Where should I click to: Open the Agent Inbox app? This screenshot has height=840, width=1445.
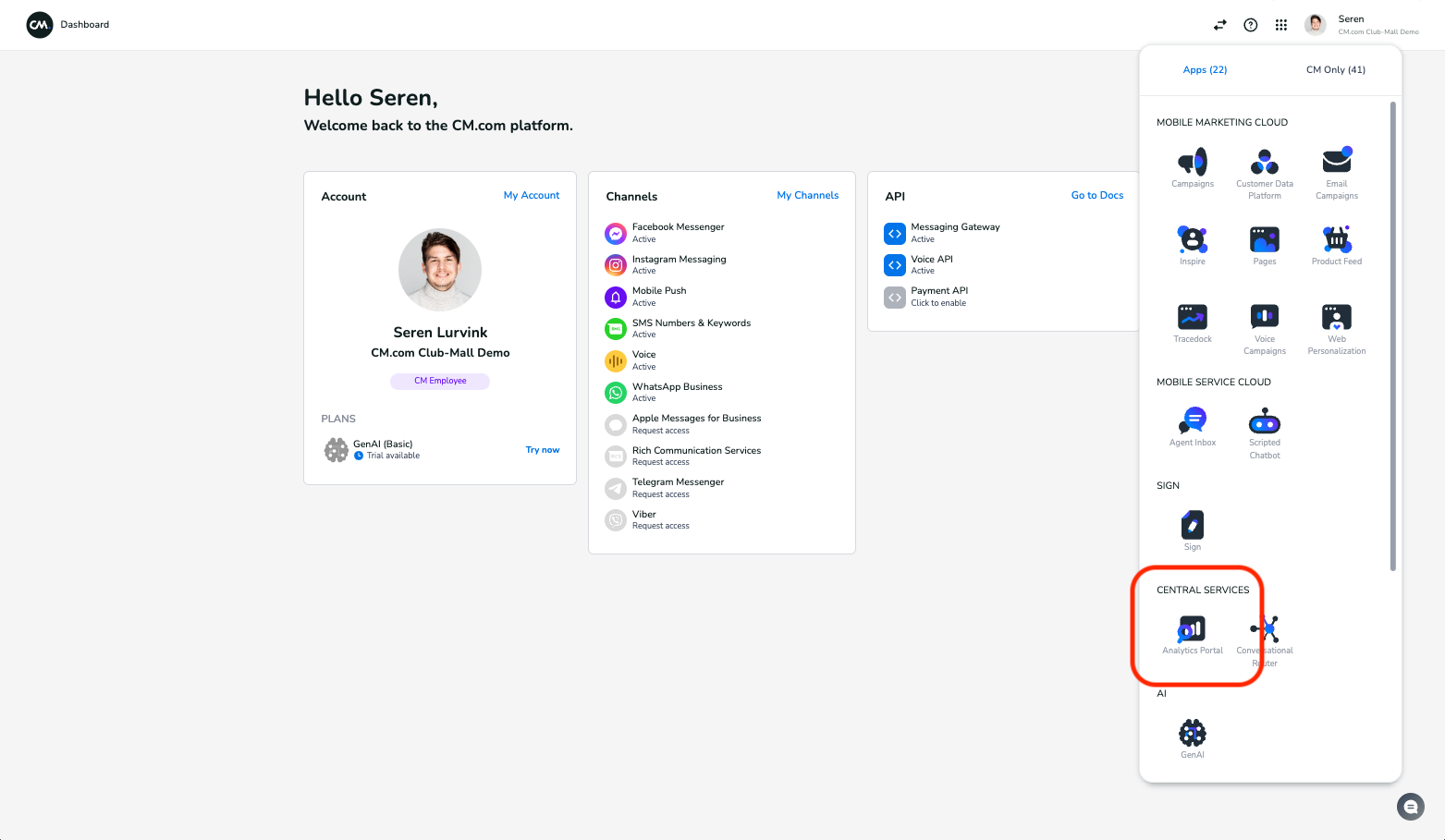click(1192, 421)
